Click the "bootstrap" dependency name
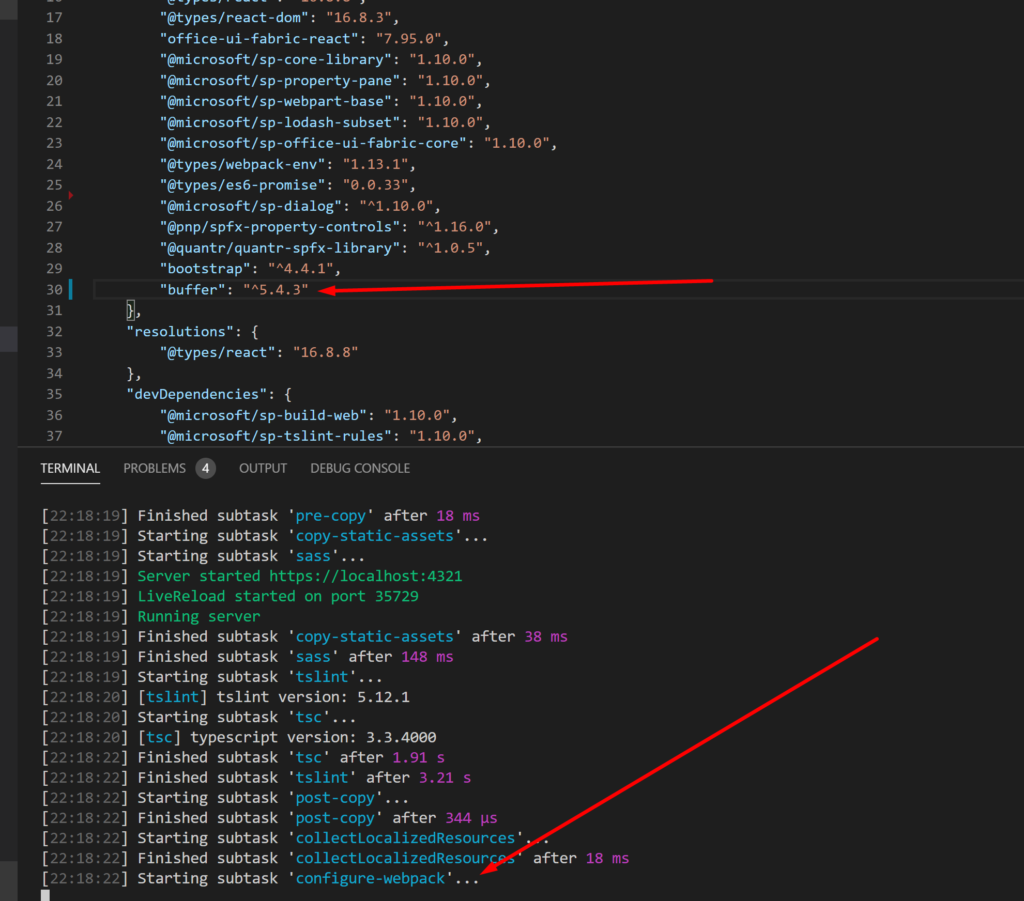1024x901 pixels. (x=205, y=268)
